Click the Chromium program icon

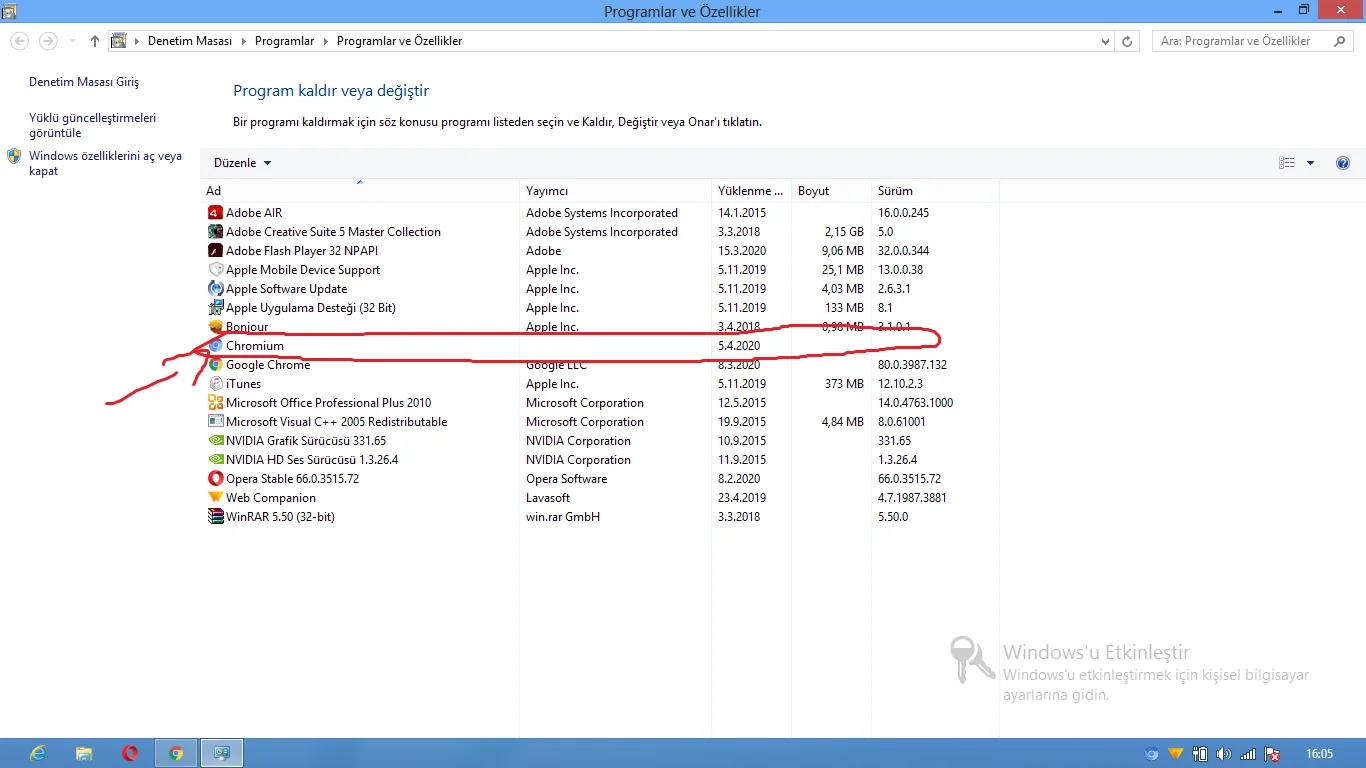(215, 346)
